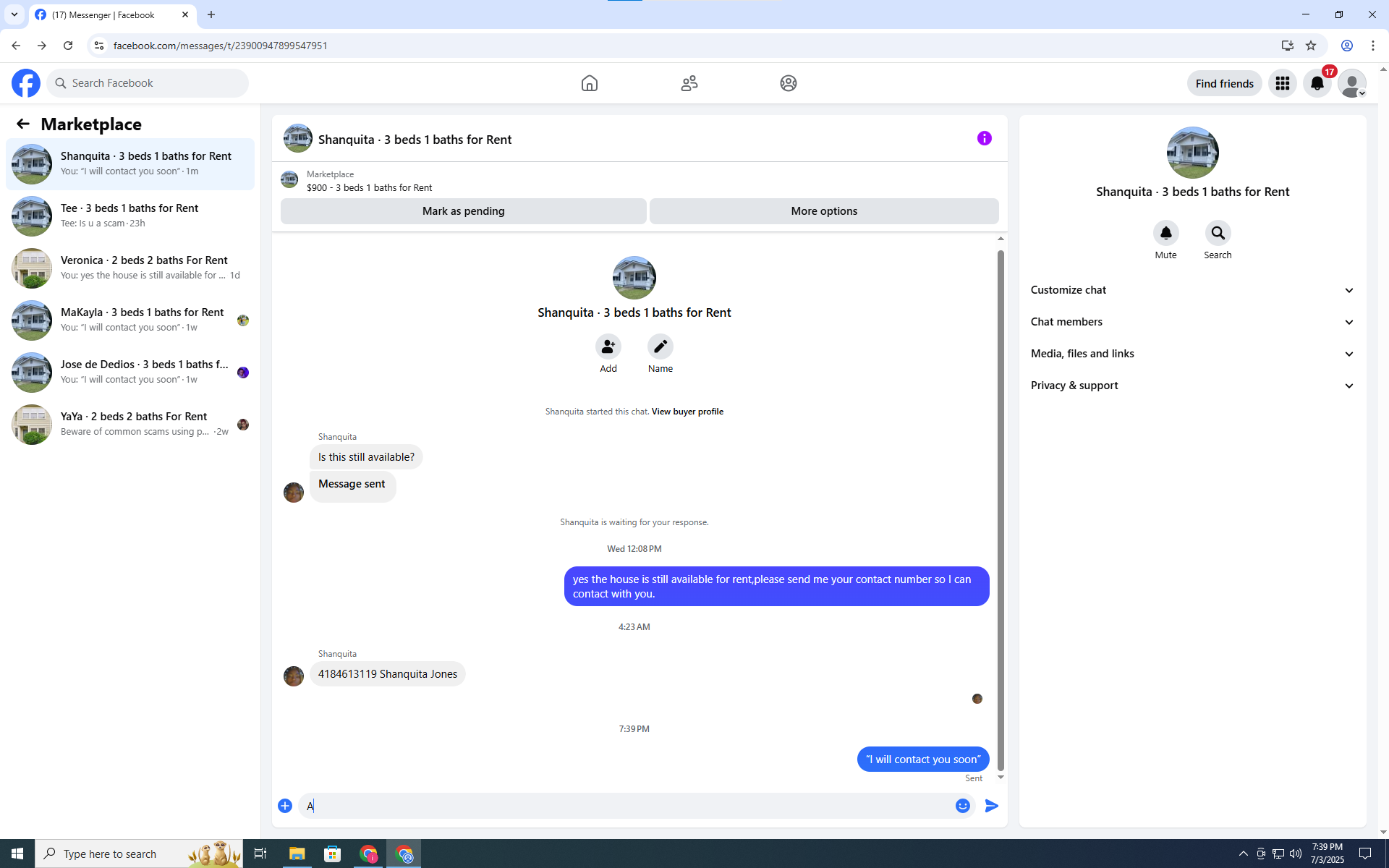
Task: Open the View buyer profile link
Action: (687, 412)
